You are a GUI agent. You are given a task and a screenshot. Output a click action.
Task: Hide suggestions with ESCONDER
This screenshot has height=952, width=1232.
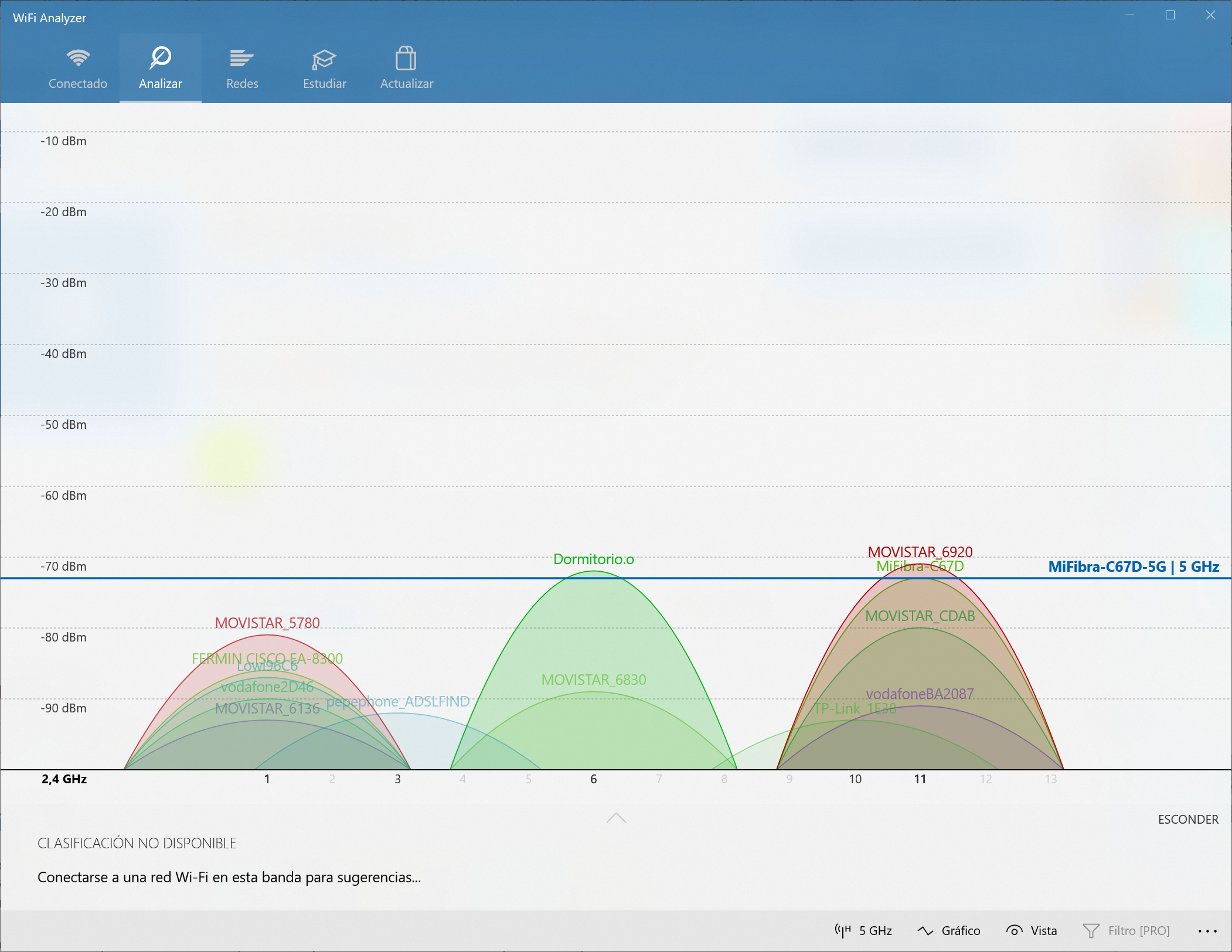(1187, 819)
